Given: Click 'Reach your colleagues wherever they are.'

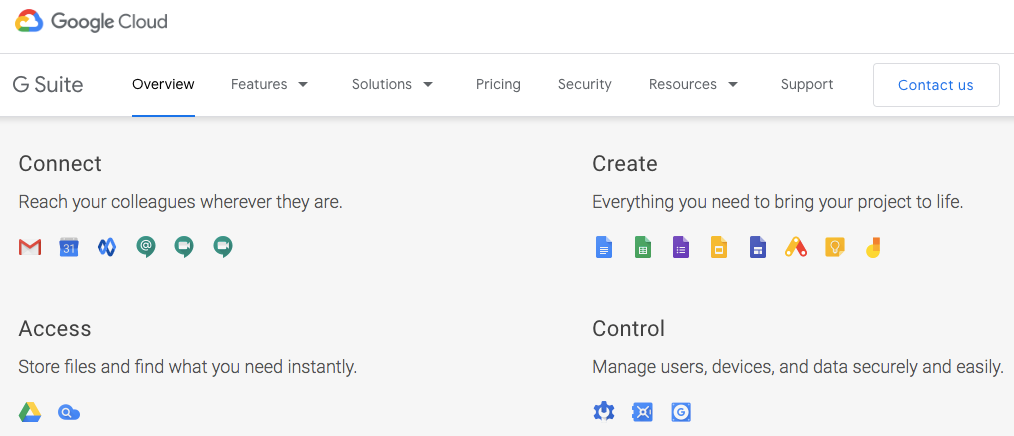Looking at the screenshot, I should [180, 202].
